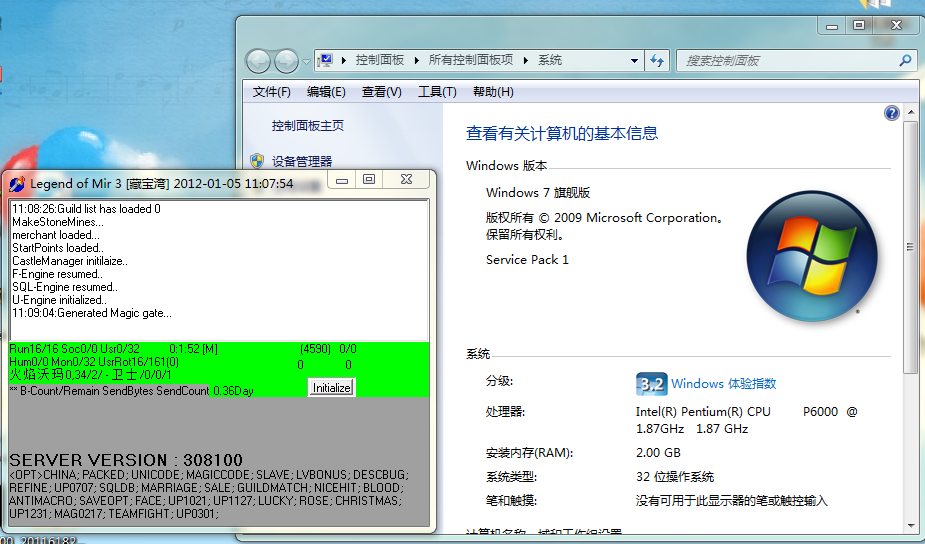Image resolution: width=925 pixels, height=544 pixels.
Task: Click the computer icon in the address bar
Action: (325, 60)
